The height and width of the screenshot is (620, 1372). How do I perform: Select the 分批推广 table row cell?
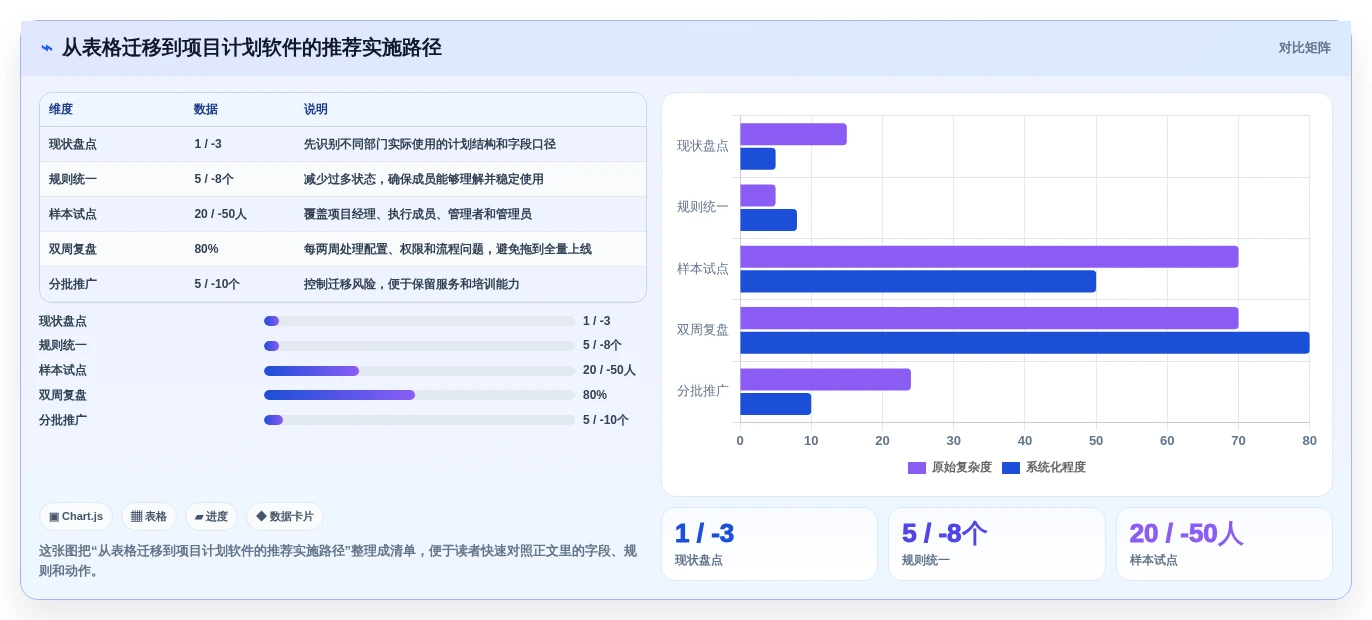[73, 284]
